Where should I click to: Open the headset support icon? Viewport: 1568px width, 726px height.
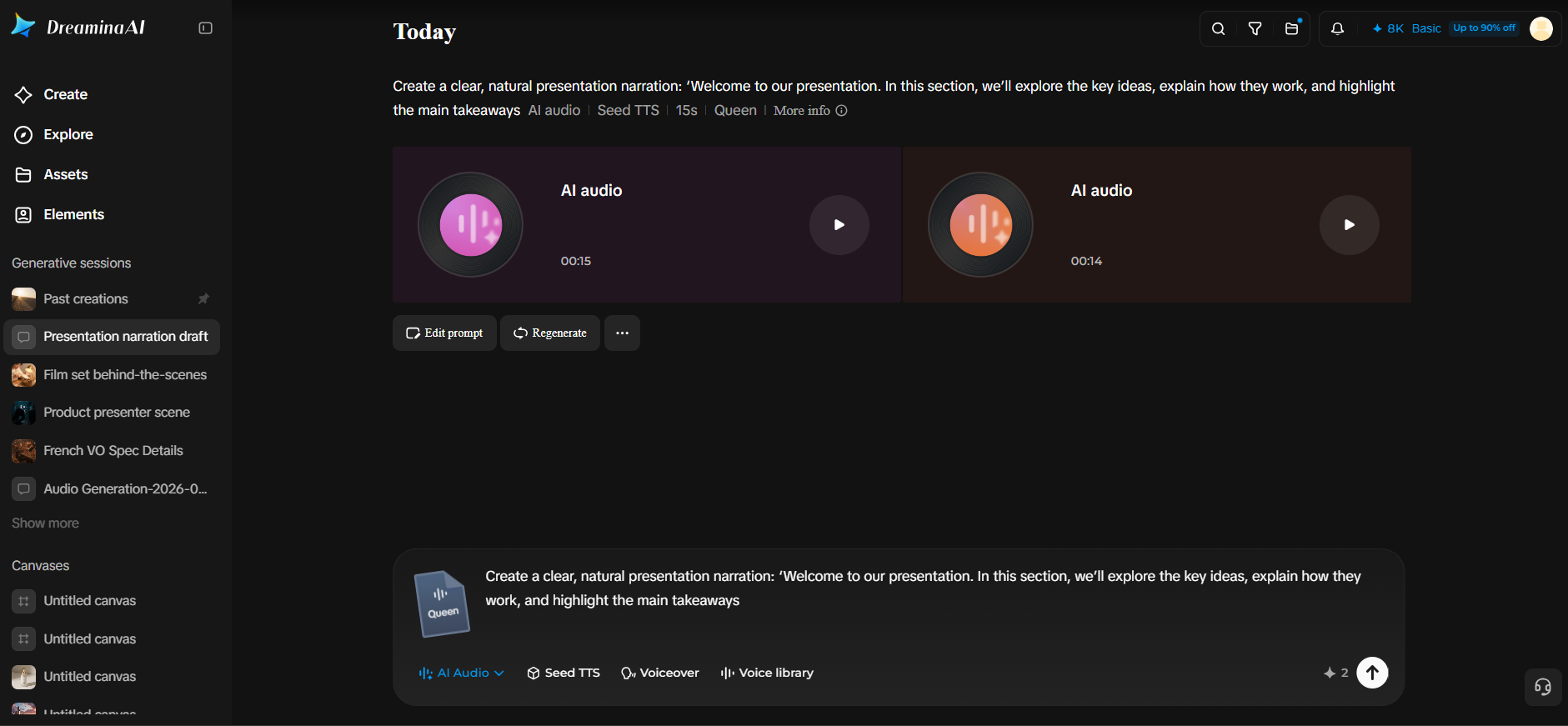(x=1543, y=687)
